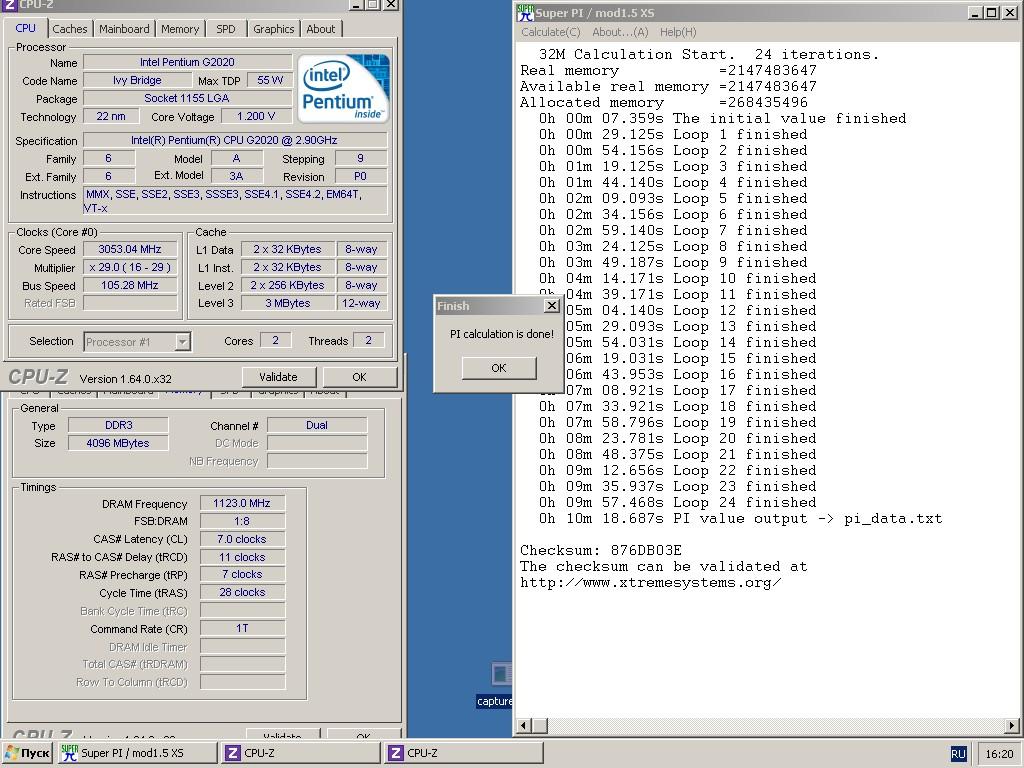Click the DRAM Frequency value 1123.0 MHz
The image size is (1024, 768).
click(242, 503)
